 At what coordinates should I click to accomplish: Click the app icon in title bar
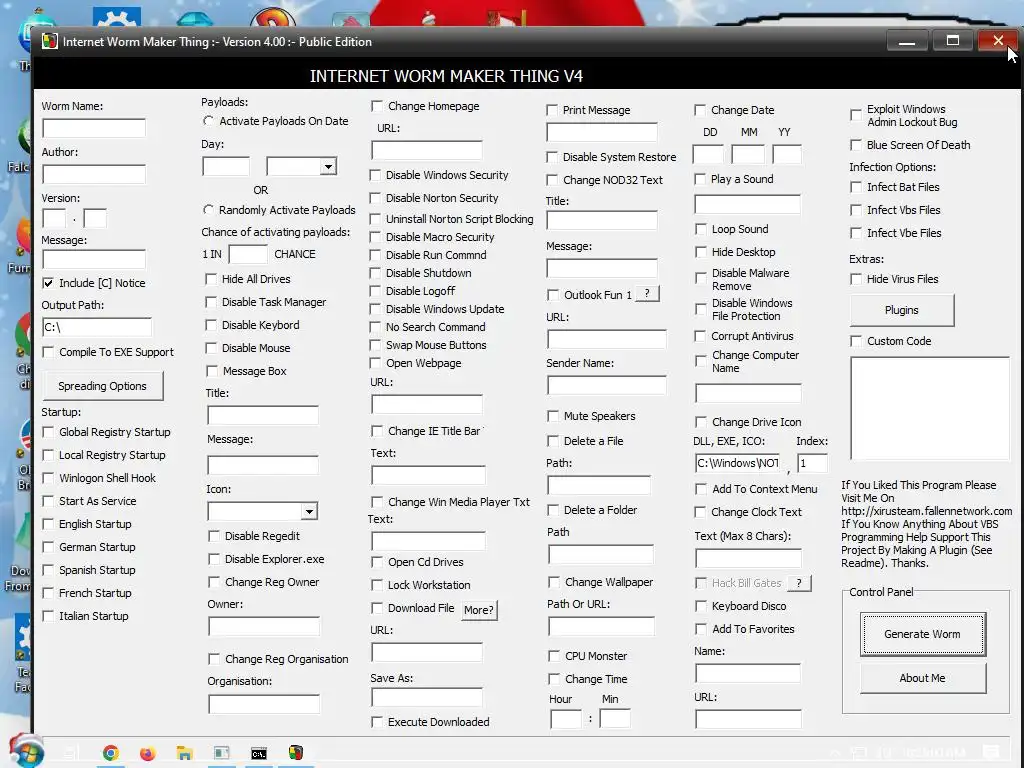click(50, 41)
